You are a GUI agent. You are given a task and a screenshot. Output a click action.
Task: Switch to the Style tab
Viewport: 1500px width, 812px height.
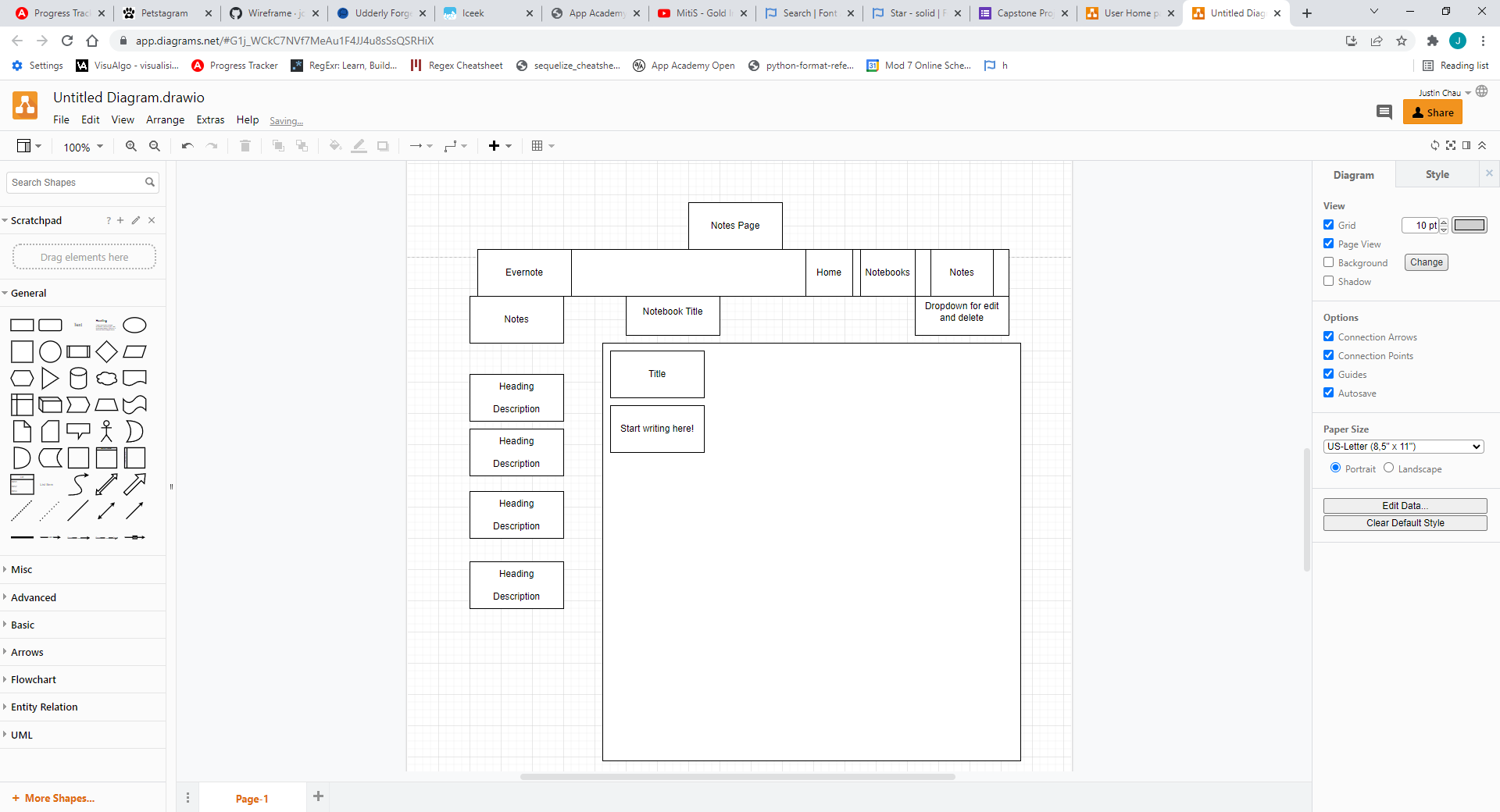pyautogui.click(x=1437, y=174)
